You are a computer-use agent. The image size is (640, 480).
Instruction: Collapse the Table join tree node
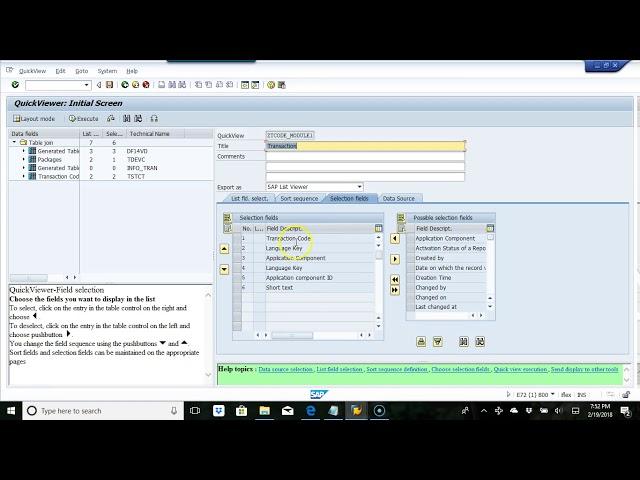pos(14,142)
